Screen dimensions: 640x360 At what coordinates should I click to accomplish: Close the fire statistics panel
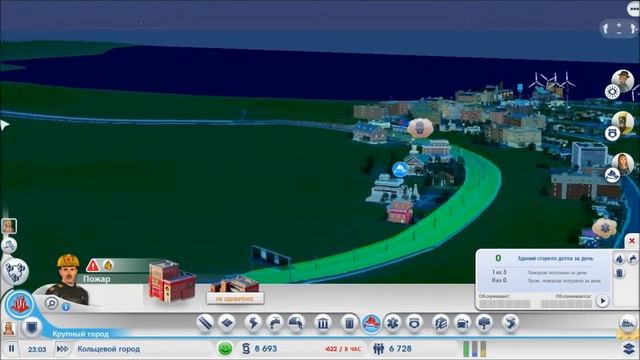click(632, 241)
